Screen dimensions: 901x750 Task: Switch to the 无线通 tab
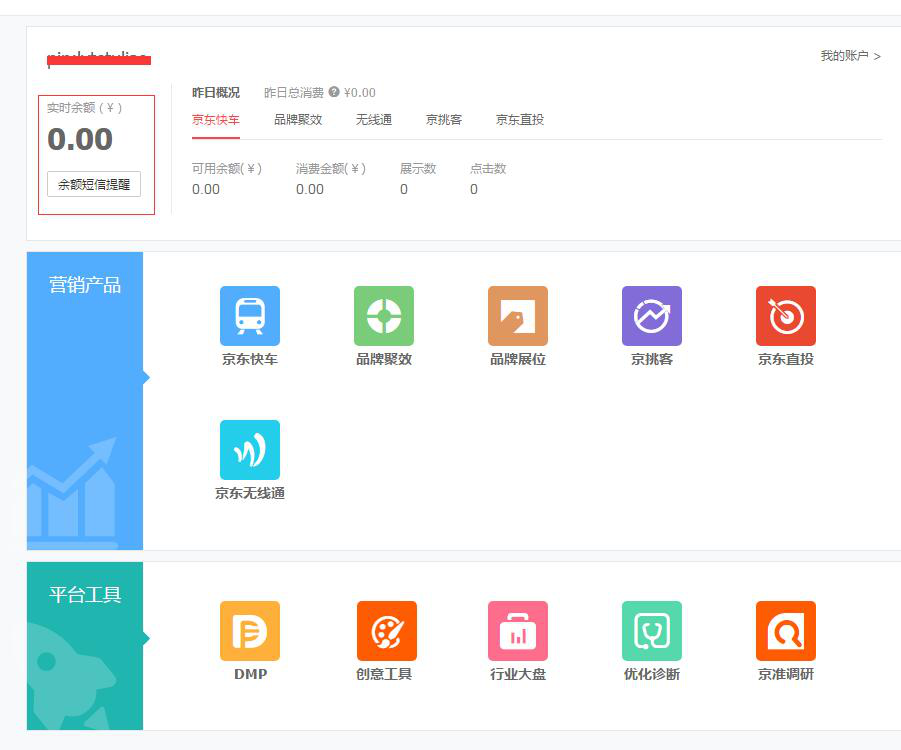373,120
